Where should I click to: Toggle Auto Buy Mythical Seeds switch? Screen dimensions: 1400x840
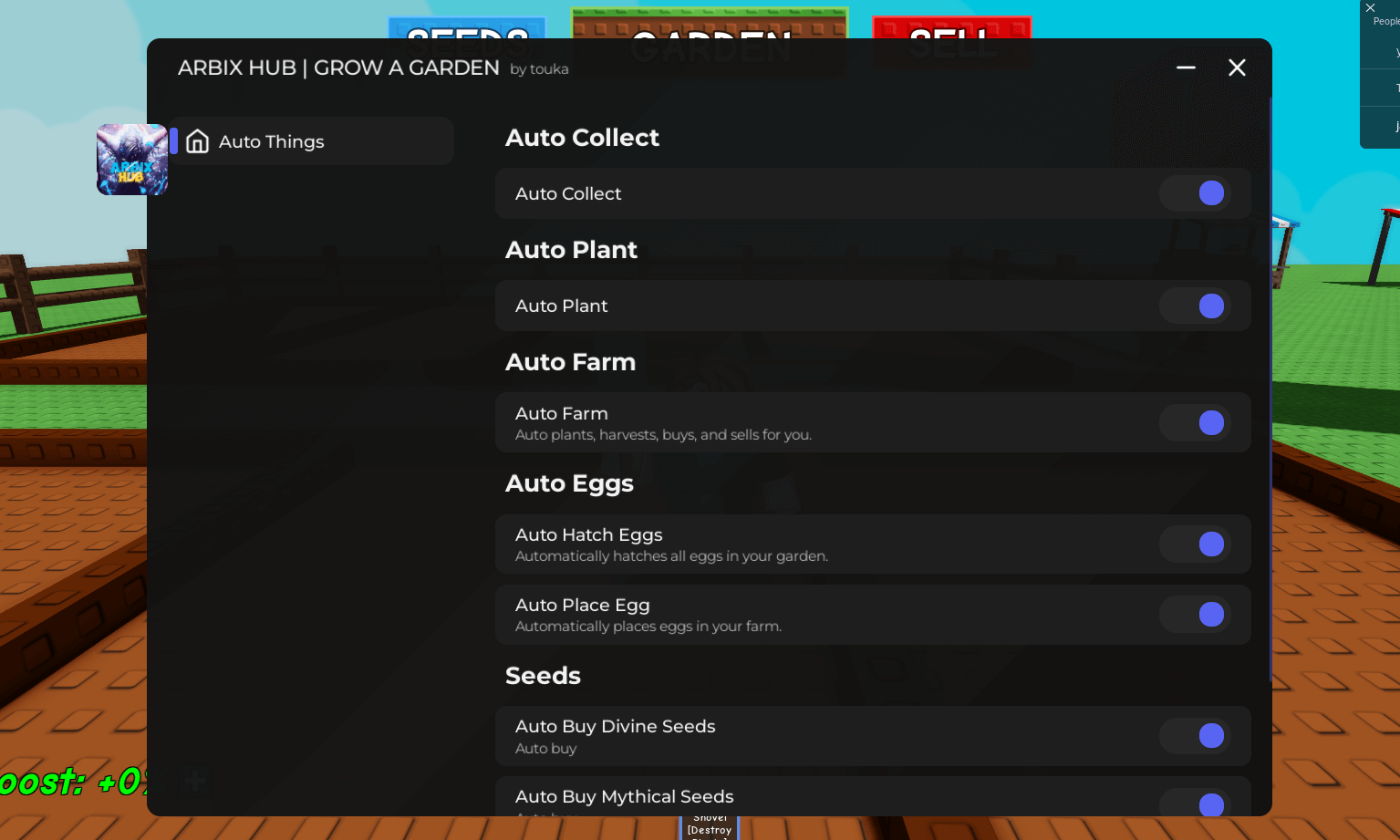click(1195, 803)
